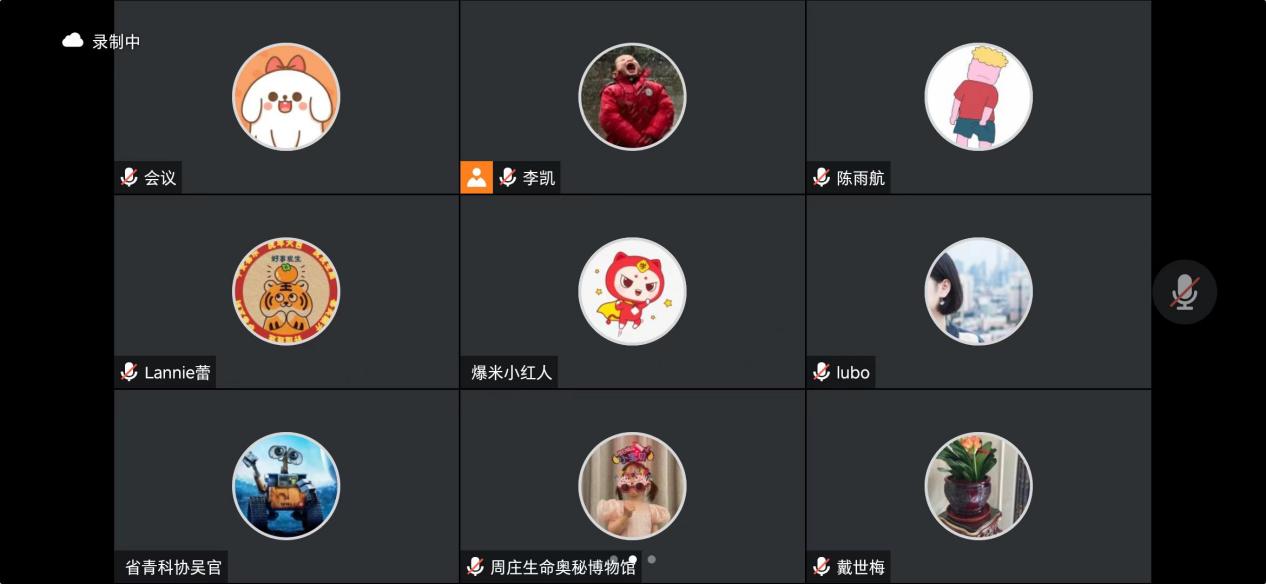
Task: Select 陈雨航's cartoon avatar
Action: pos(978,97)
